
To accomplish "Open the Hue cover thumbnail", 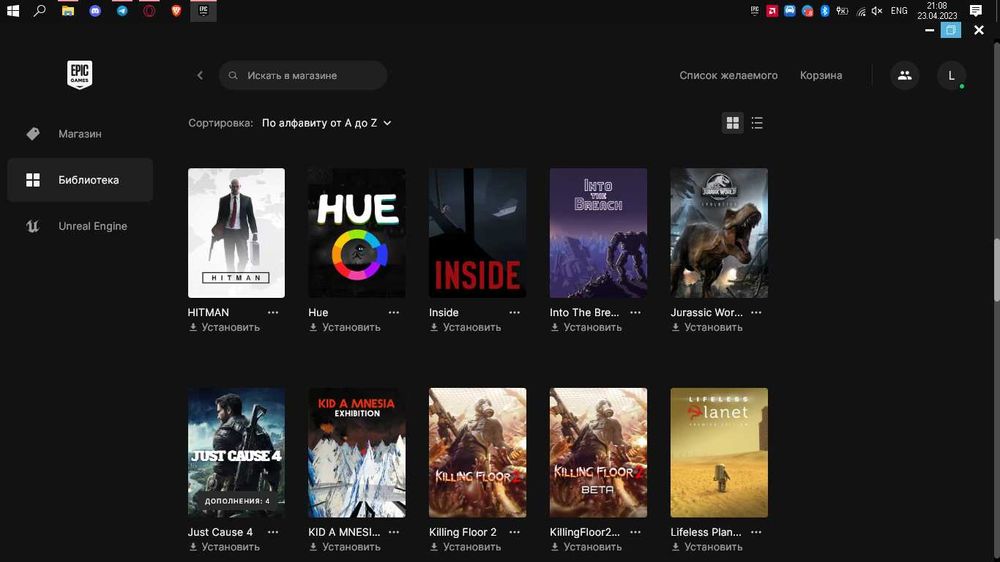I will (x=357, y=233).
